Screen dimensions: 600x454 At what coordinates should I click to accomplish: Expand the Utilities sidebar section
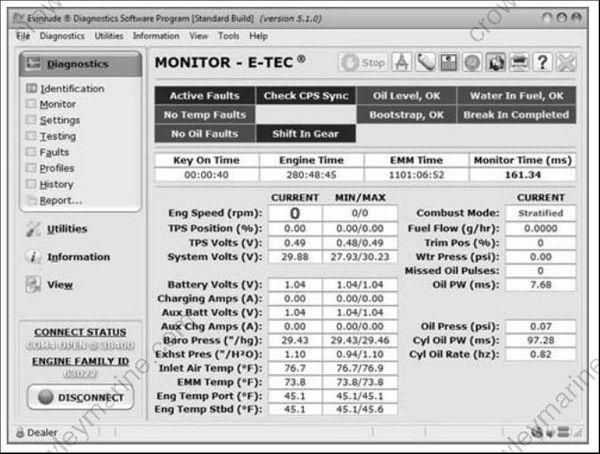click(x=66, y=229)
